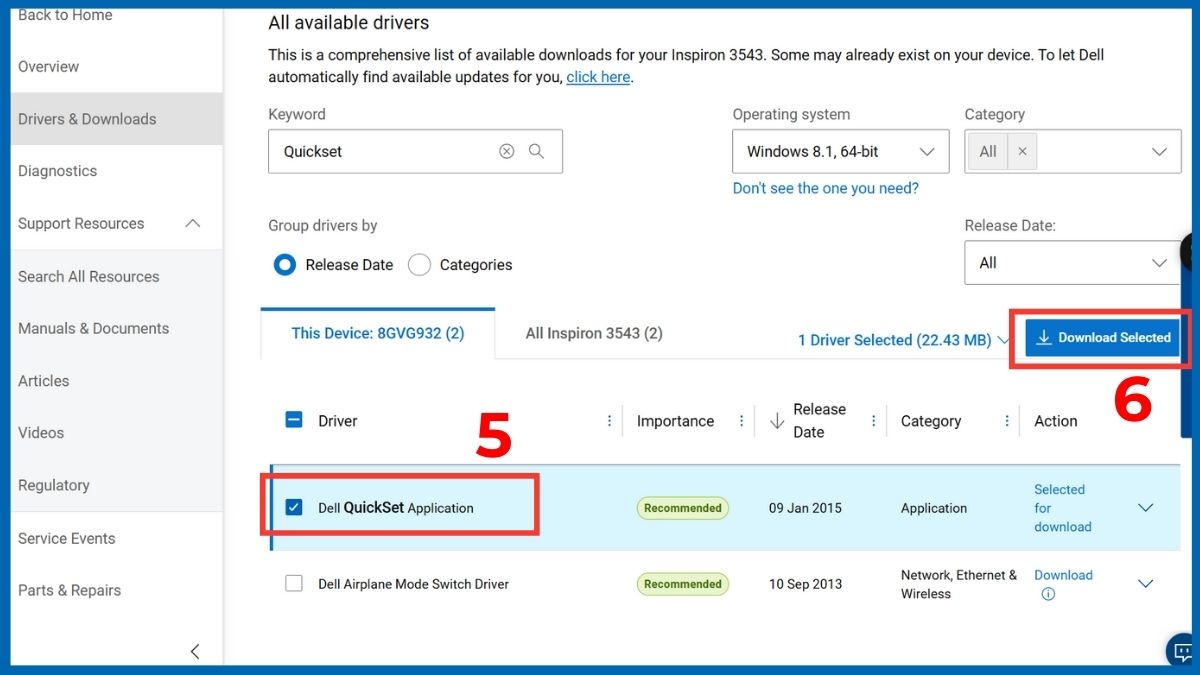The image size is (1200, 675).
Task: Open the Release Date filter dropdown
Action: [1072, 263]
